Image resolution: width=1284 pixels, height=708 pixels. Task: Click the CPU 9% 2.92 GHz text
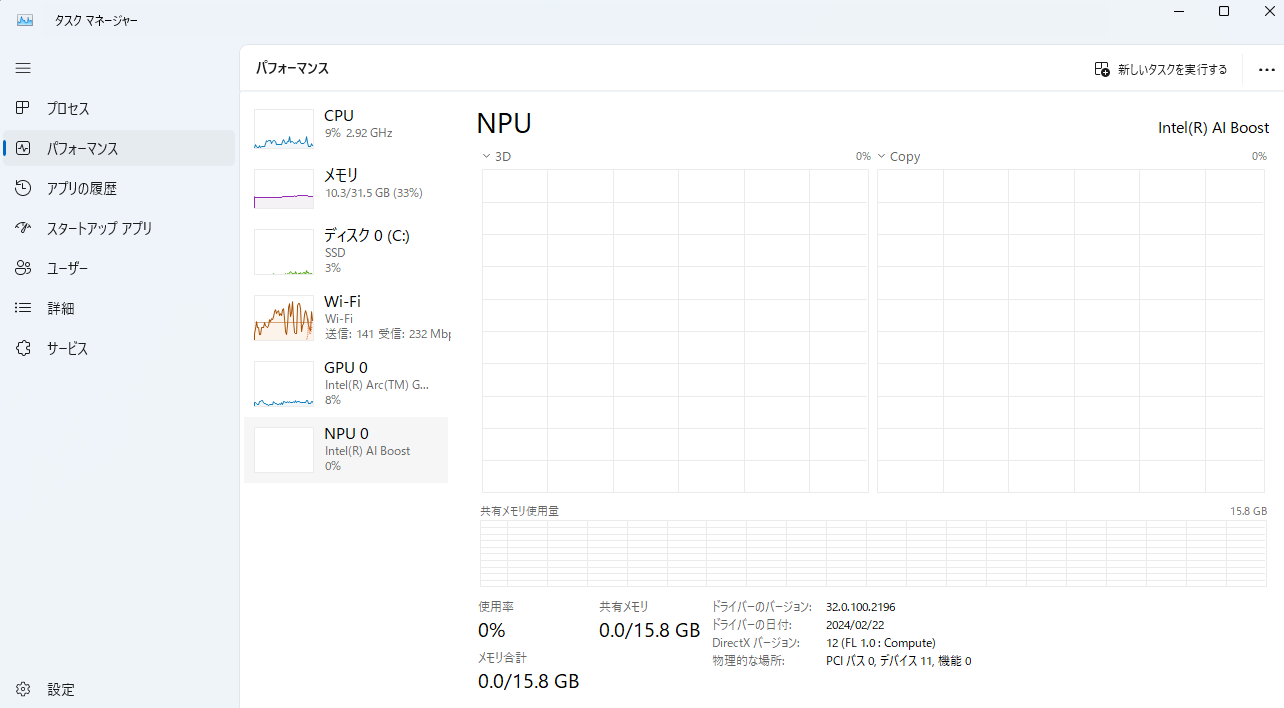[x=358, y=132]
